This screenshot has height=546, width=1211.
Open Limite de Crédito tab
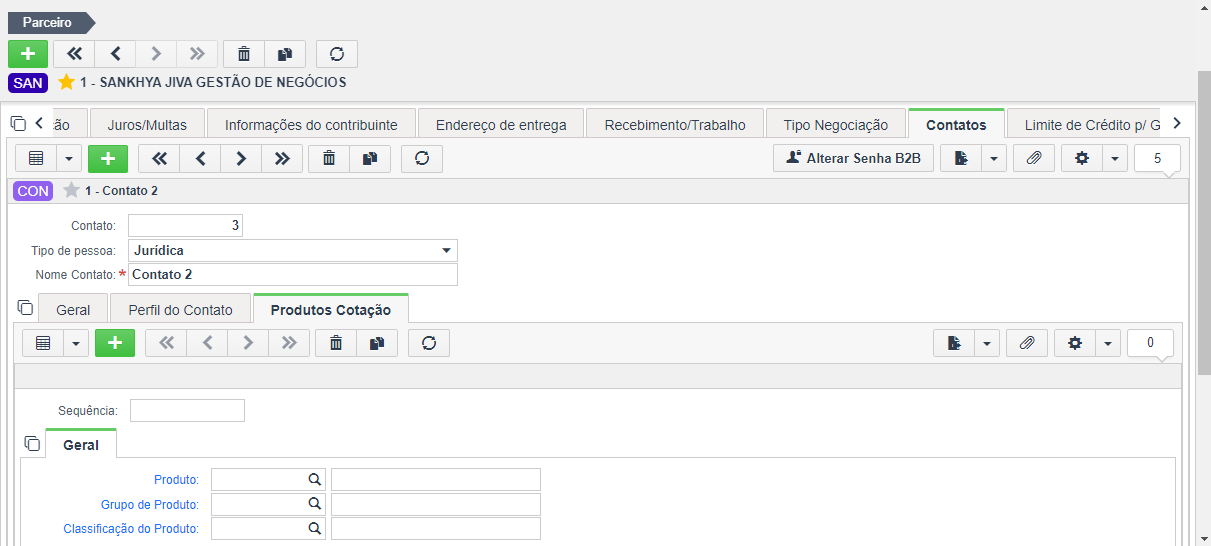tap(1085, 124)
